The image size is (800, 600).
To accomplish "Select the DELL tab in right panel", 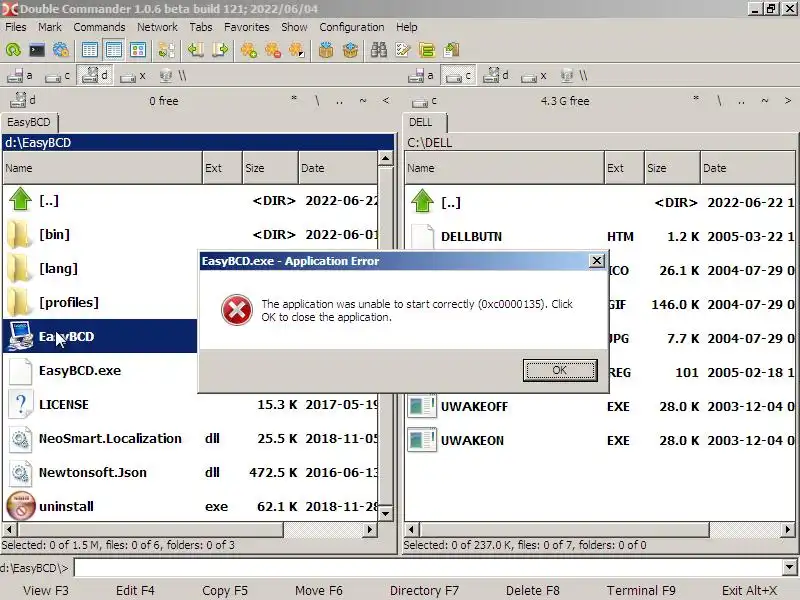I will coord(424,122).
